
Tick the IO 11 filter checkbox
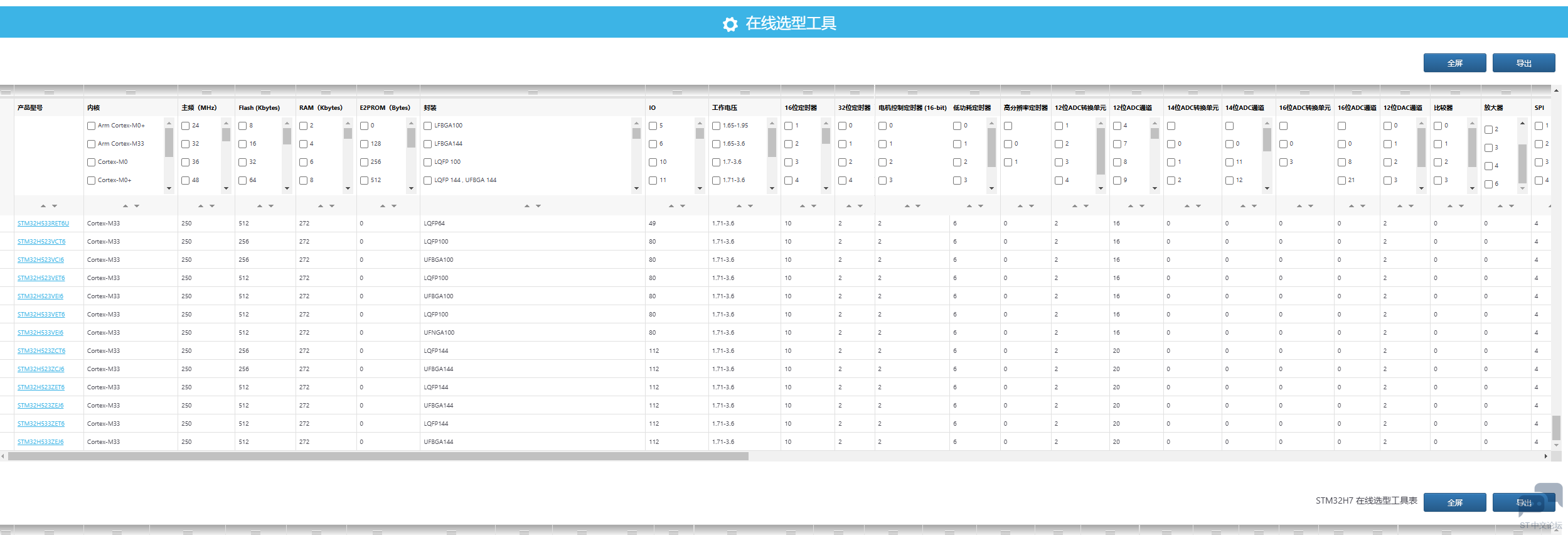tap(653, 180)
